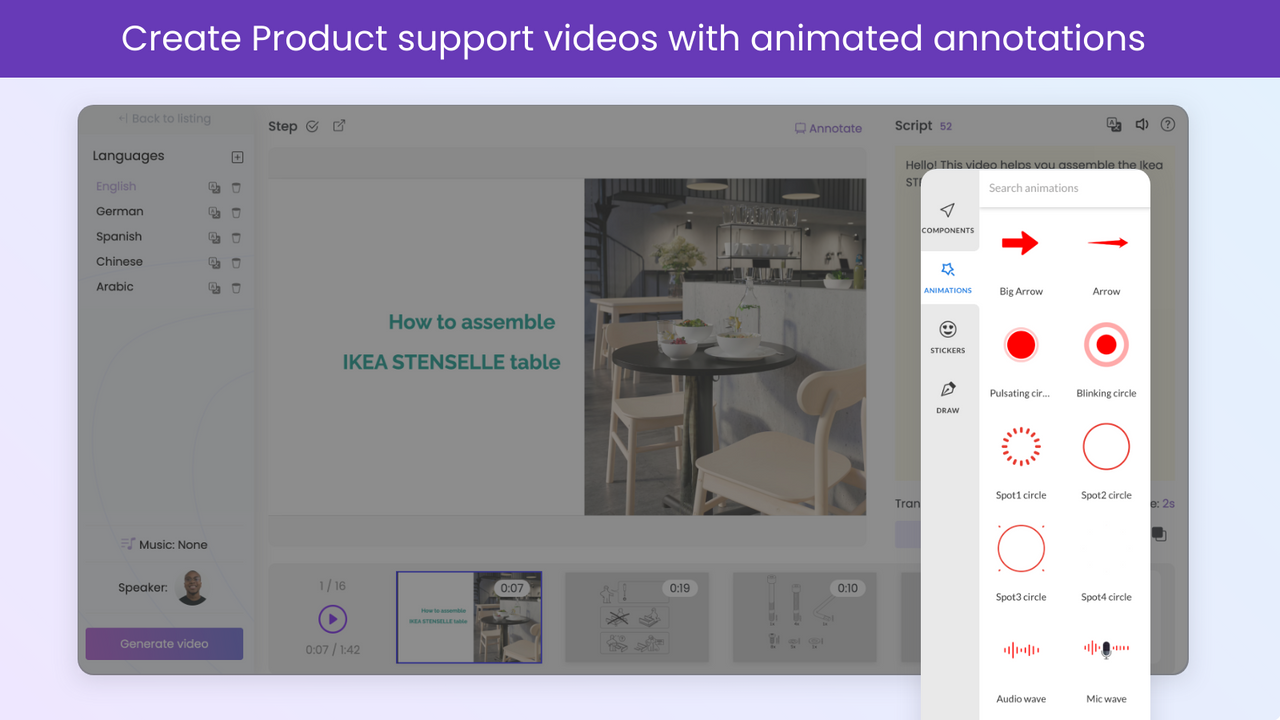Open the step thumbnail marked 0:19

click(637, 617)
